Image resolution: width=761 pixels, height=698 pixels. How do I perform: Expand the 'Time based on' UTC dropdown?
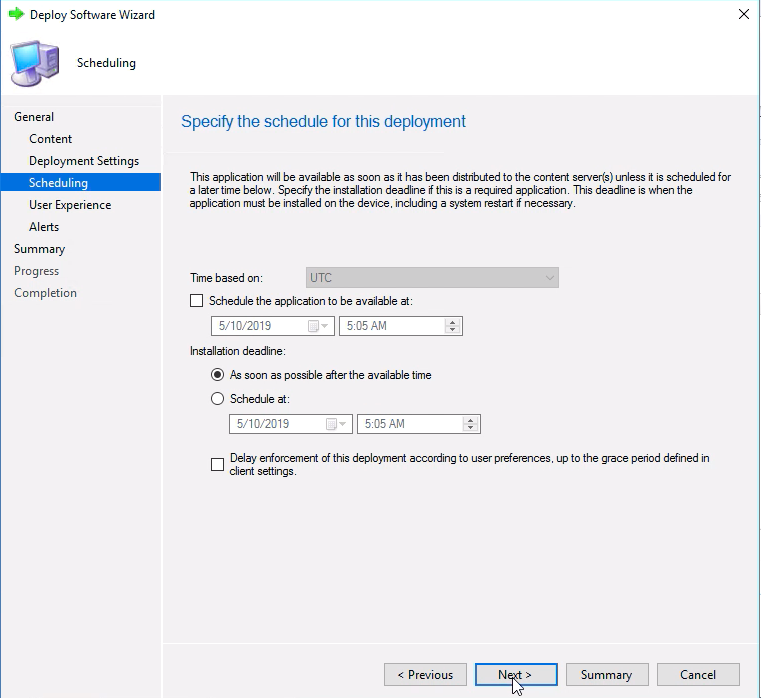432,278
